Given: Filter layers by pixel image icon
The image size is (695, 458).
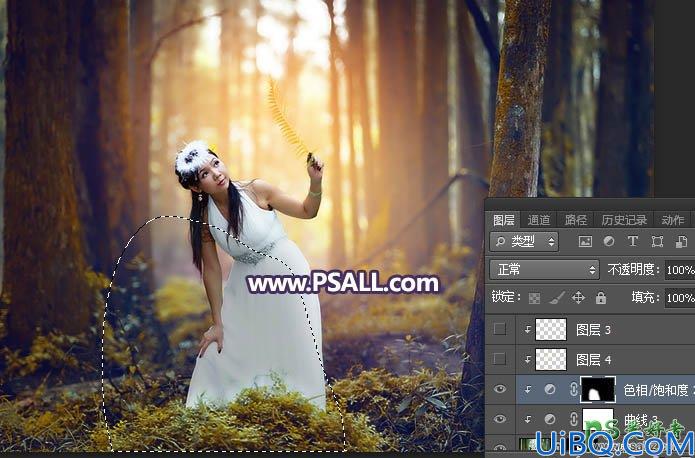Looking at the screenshot, I should coord(585,241).
